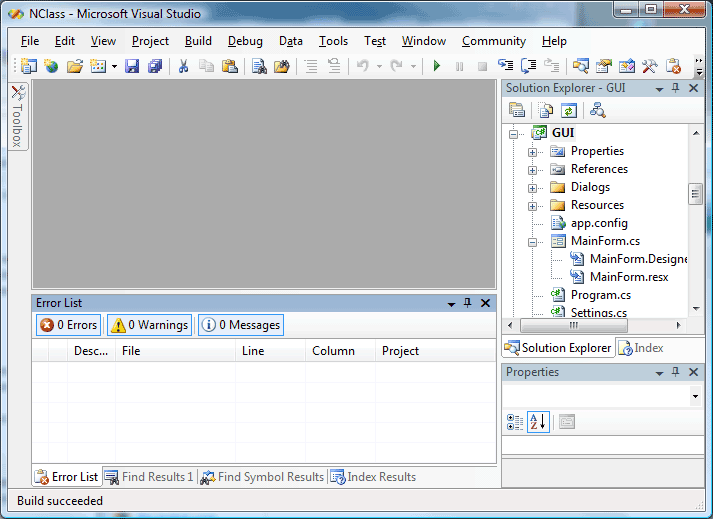The height and width of the screenshot is (519, 713).
Task: Expand the Resources folder
Action: (x=532, y=206)
